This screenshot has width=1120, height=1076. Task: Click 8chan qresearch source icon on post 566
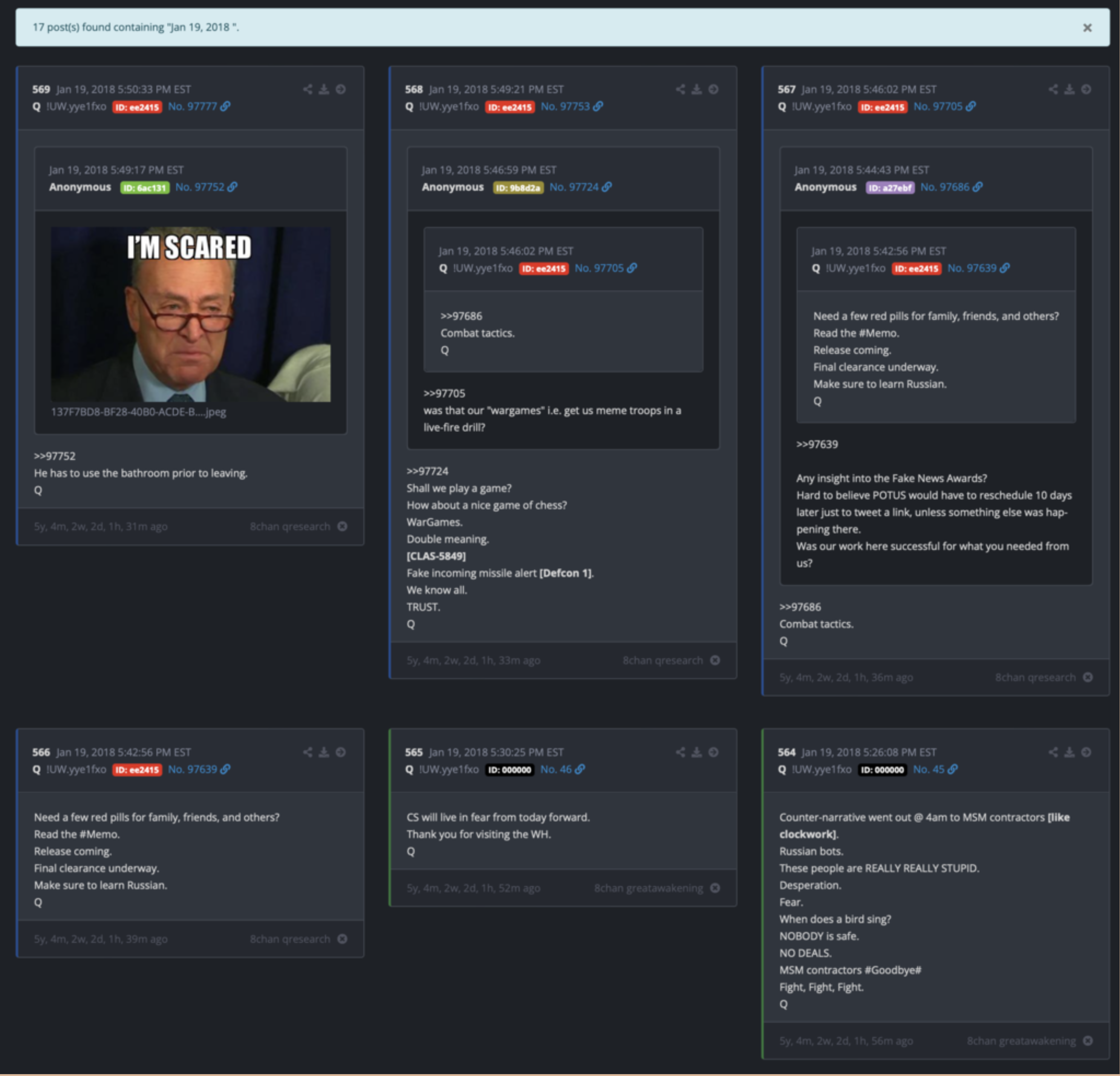pyautogui.click(x=342, y=939)
